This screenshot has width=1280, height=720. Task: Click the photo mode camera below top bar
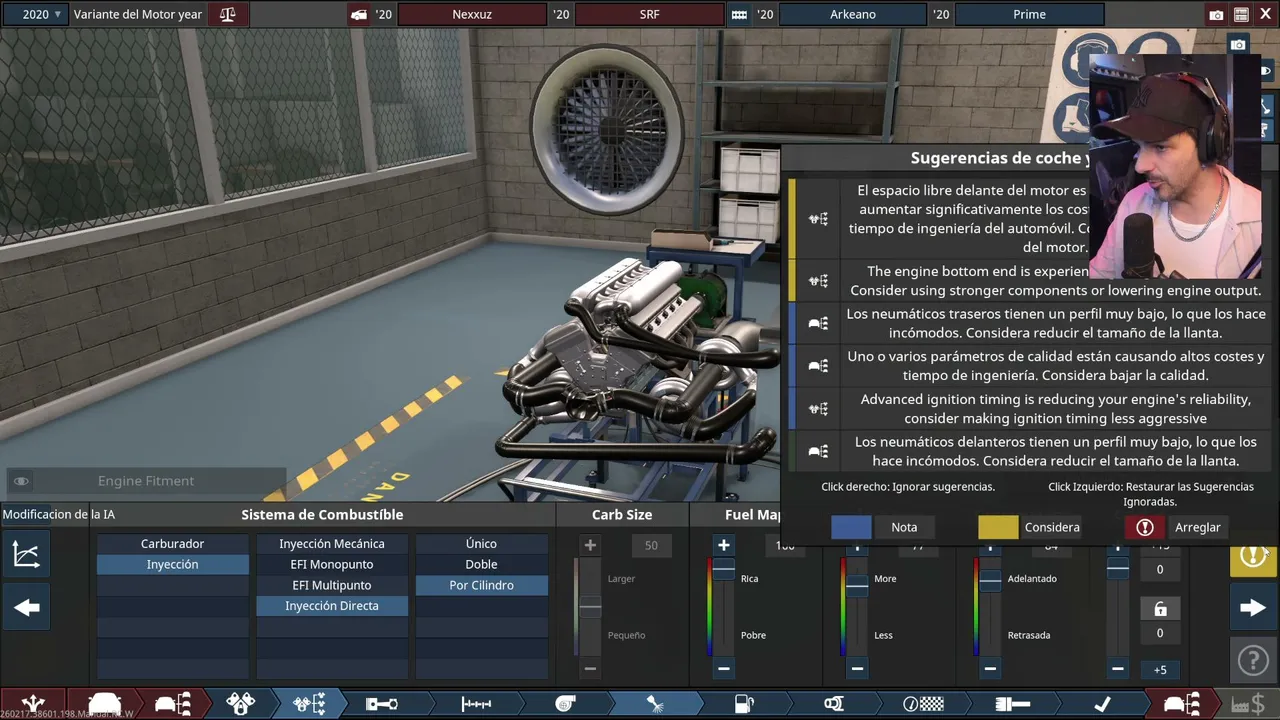coord(1238,45)
